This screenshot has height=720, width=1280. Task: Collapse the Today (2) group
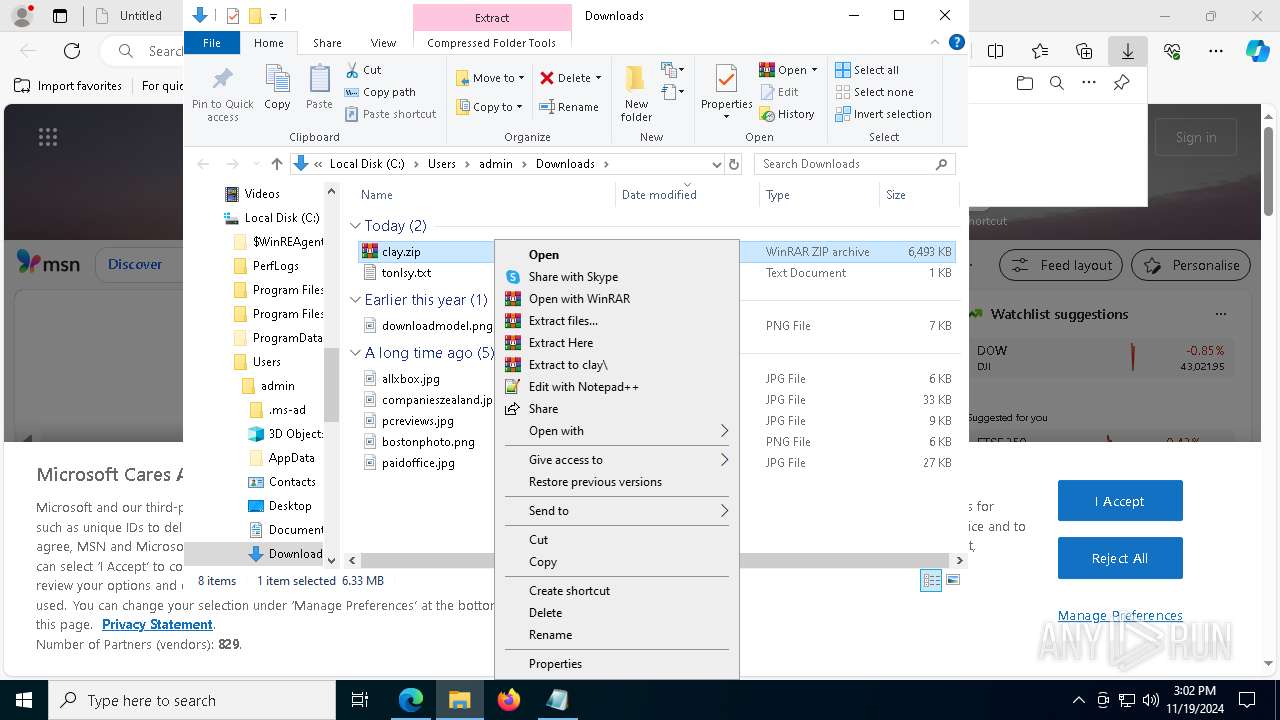click(355, 226)
